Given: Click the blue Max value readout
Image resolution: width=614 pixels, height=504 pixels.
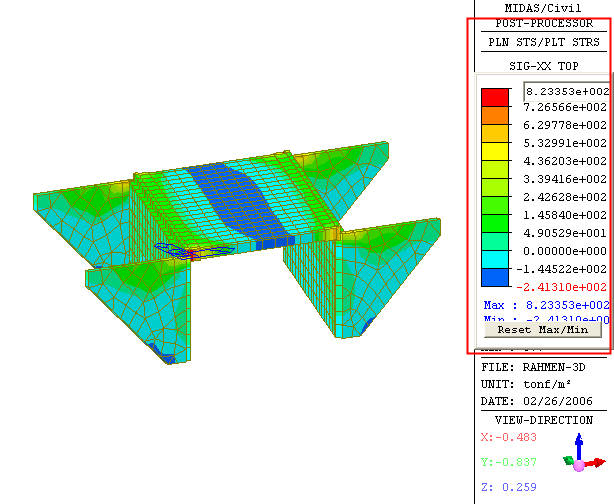Looking at the screenshot, I should 545,305.
